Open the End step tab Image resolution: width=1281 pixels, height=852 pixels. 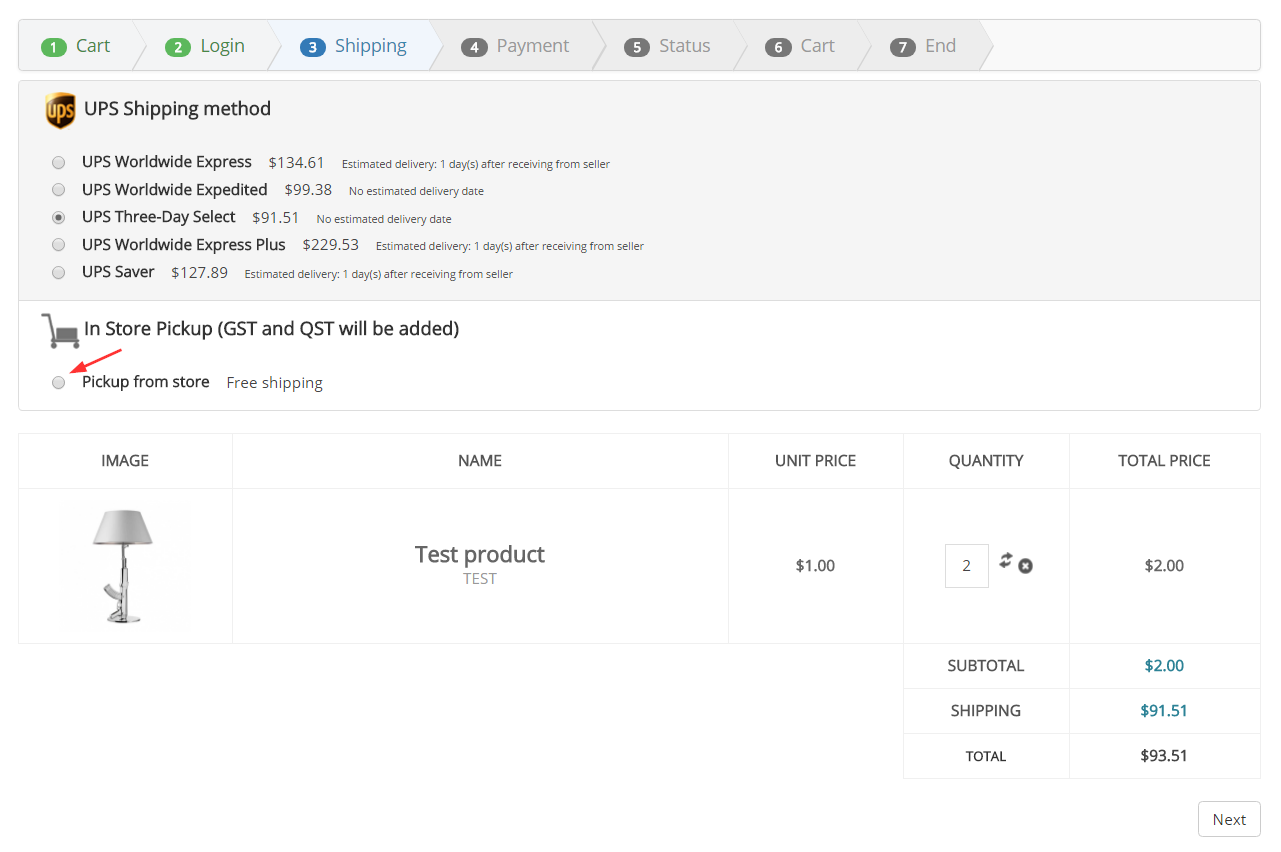tap(924, 46)
